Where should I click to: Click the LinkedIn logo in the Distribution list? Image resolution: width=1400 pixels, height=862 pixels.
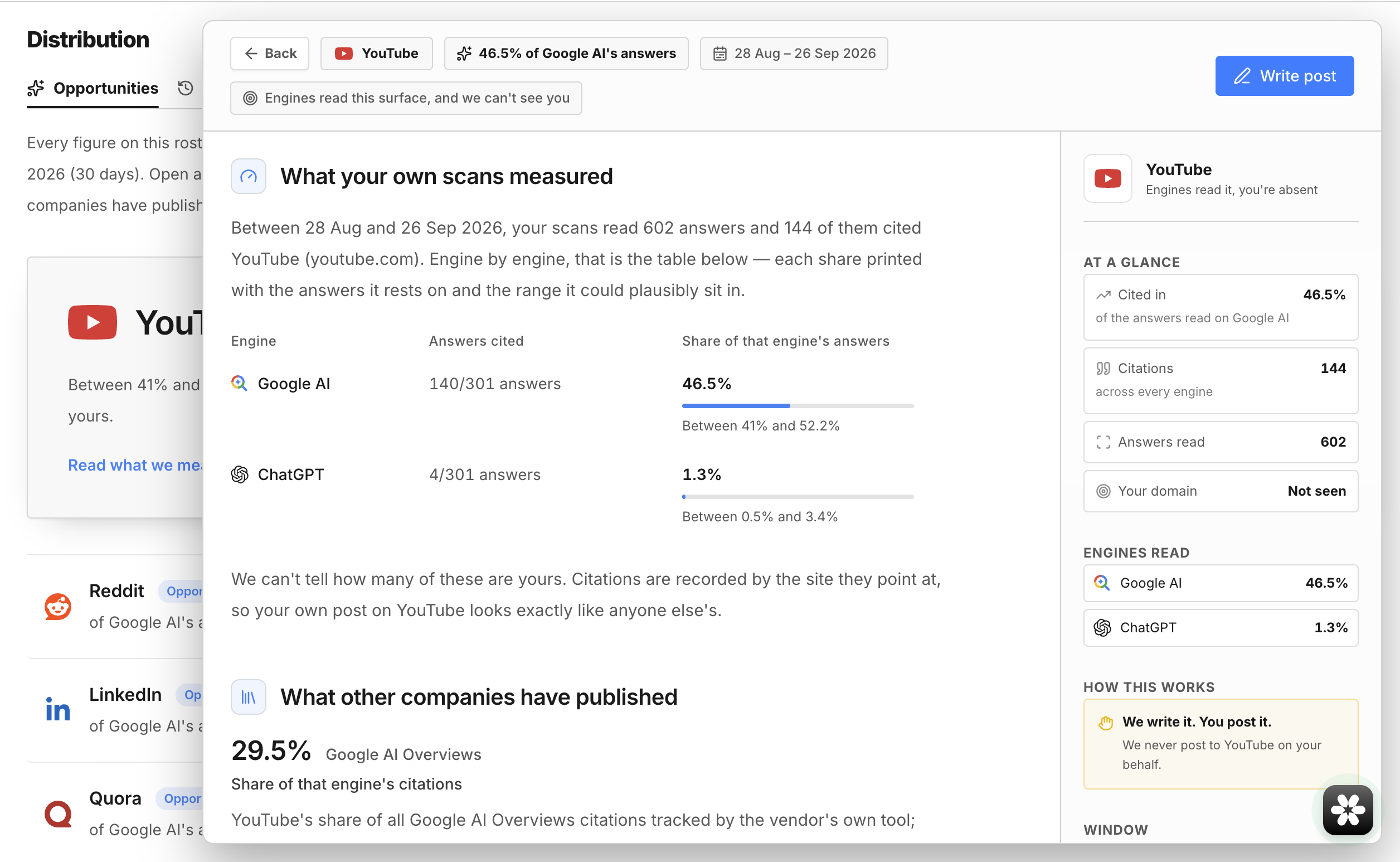57,710
